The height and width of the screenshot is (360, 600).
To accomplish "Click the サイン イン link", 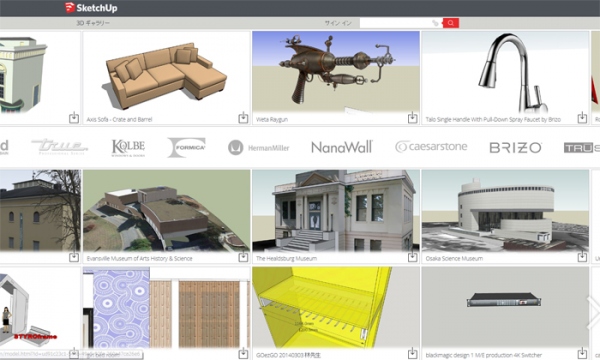I will 338,23.
